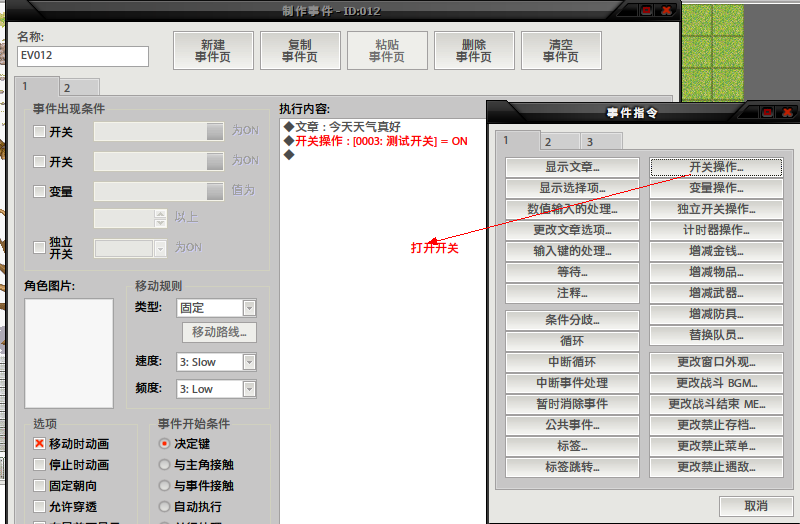Click the 条件分歧 command button
800x524 pixels.
(572, 320)
